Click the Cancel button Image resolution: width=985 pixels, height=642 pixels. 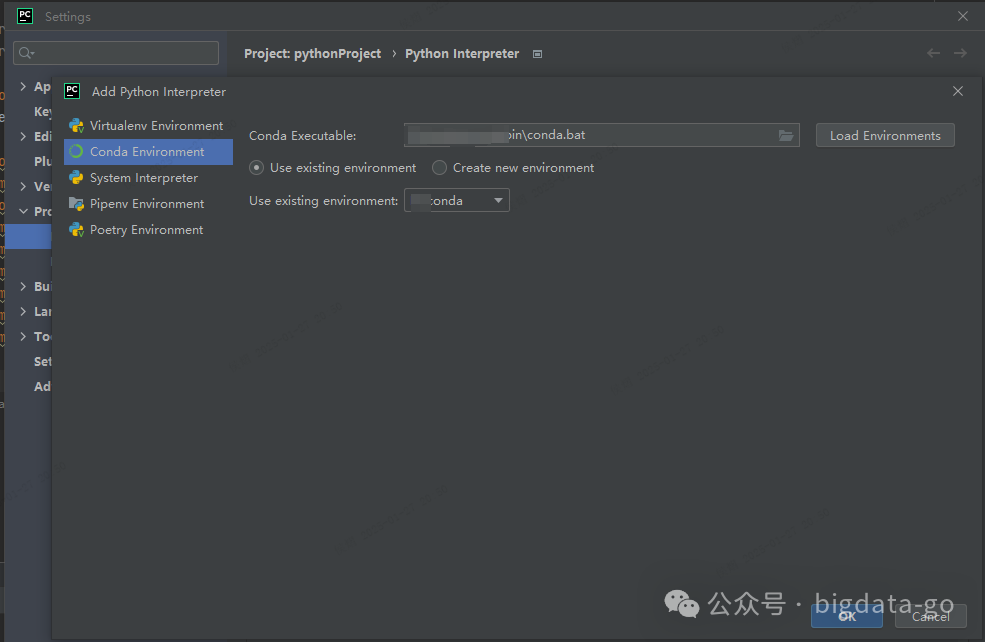(x=930, y=616)
